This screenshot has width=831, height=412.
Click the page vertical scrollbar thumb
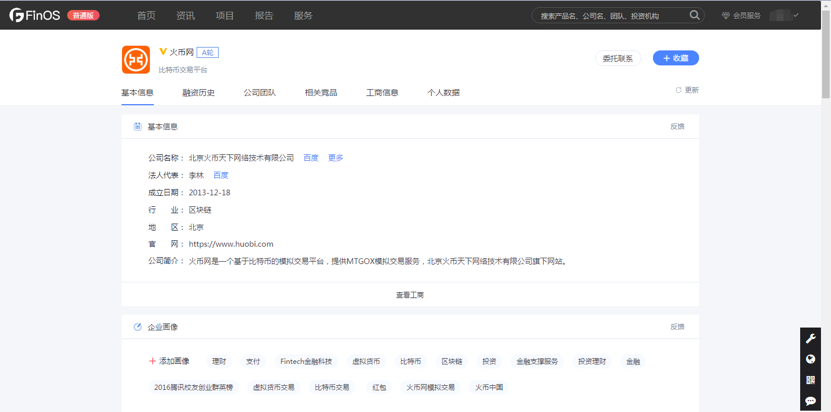point(826,53)
